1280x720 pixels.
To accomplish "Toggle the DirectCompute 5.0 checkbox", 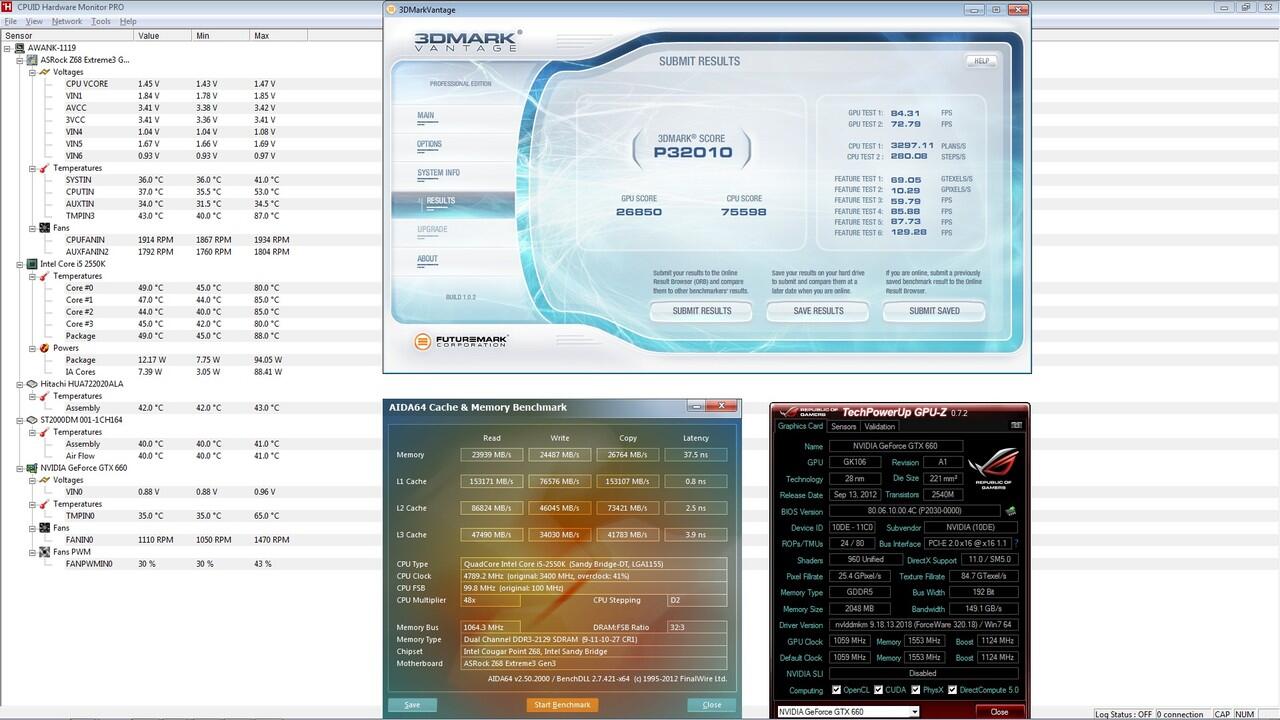I will (x=952, y=690).
